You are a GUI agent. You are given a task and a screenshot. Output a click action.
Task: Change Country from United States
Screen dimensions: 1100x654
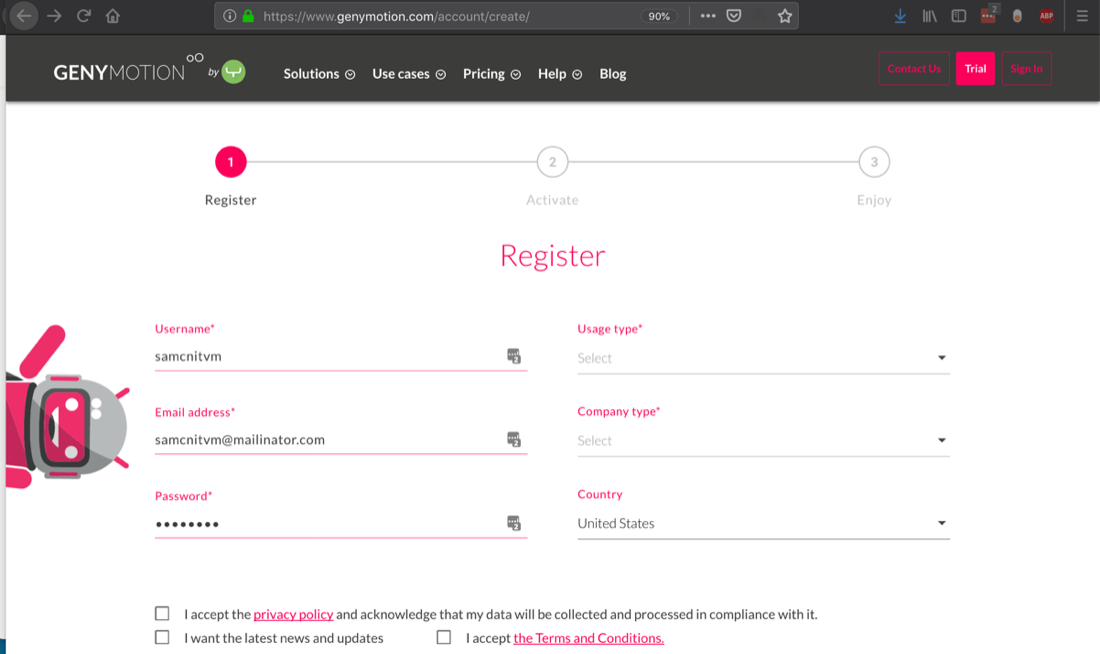763,524
